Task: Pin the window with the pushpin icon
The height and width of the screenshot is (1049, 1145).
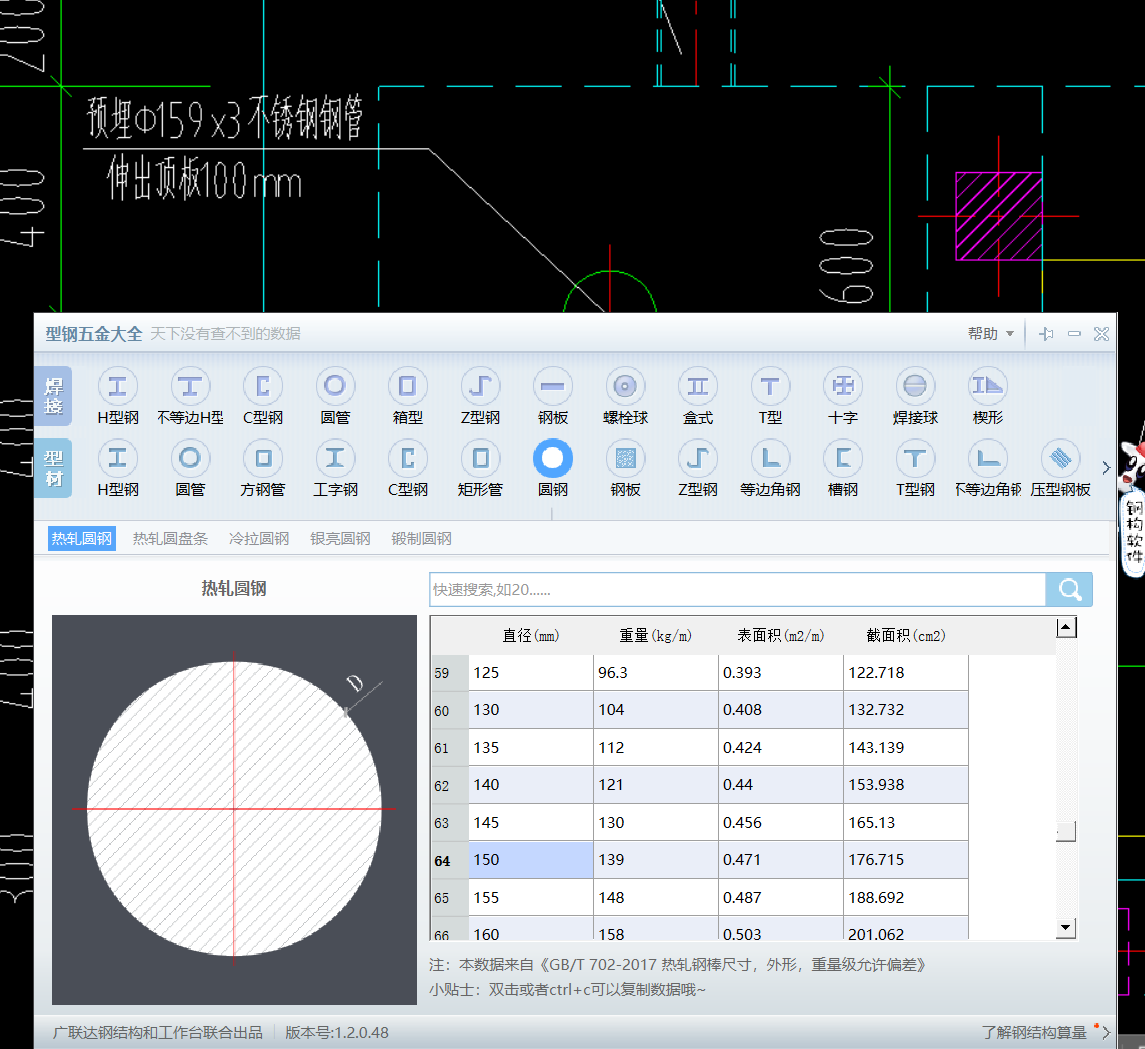Action: (x=1046, y=334)
